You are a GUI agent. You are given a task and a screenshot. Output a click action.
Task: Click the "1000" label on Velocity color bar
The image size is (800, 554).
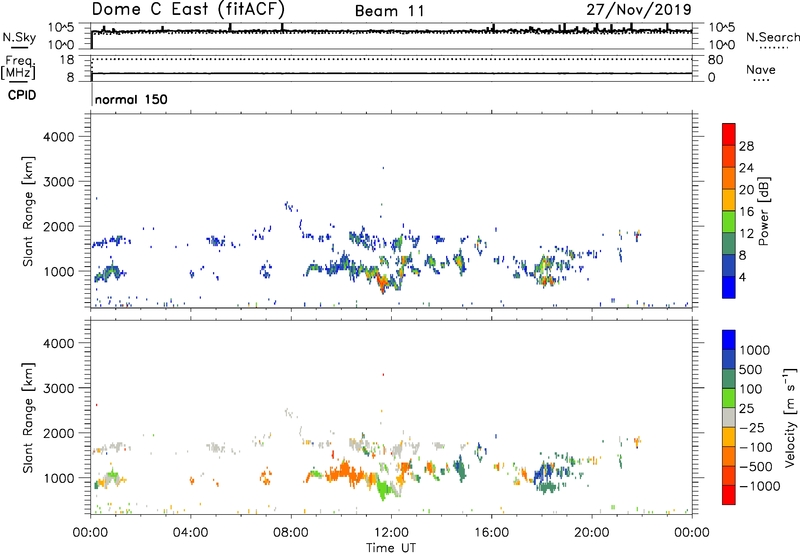(755, 350)
